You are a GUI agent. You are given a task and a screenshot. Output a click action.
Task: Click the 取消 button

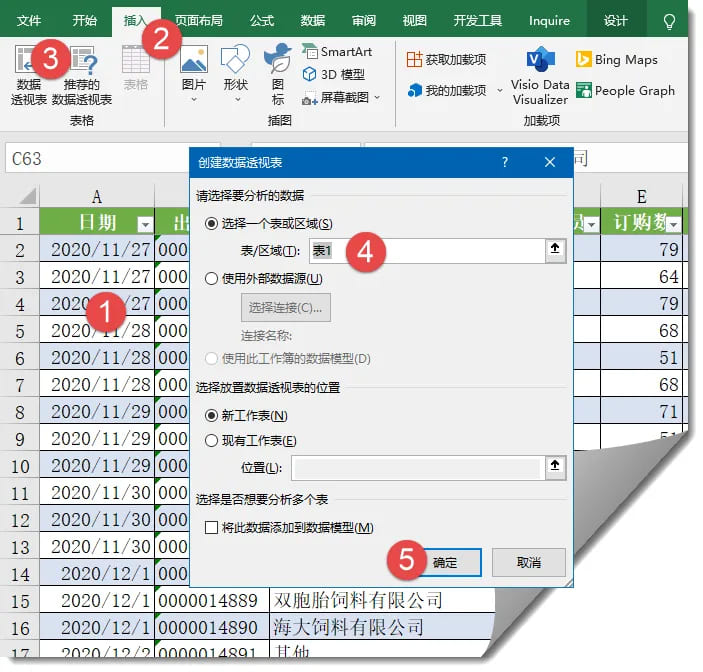click(x=528, y=562)
